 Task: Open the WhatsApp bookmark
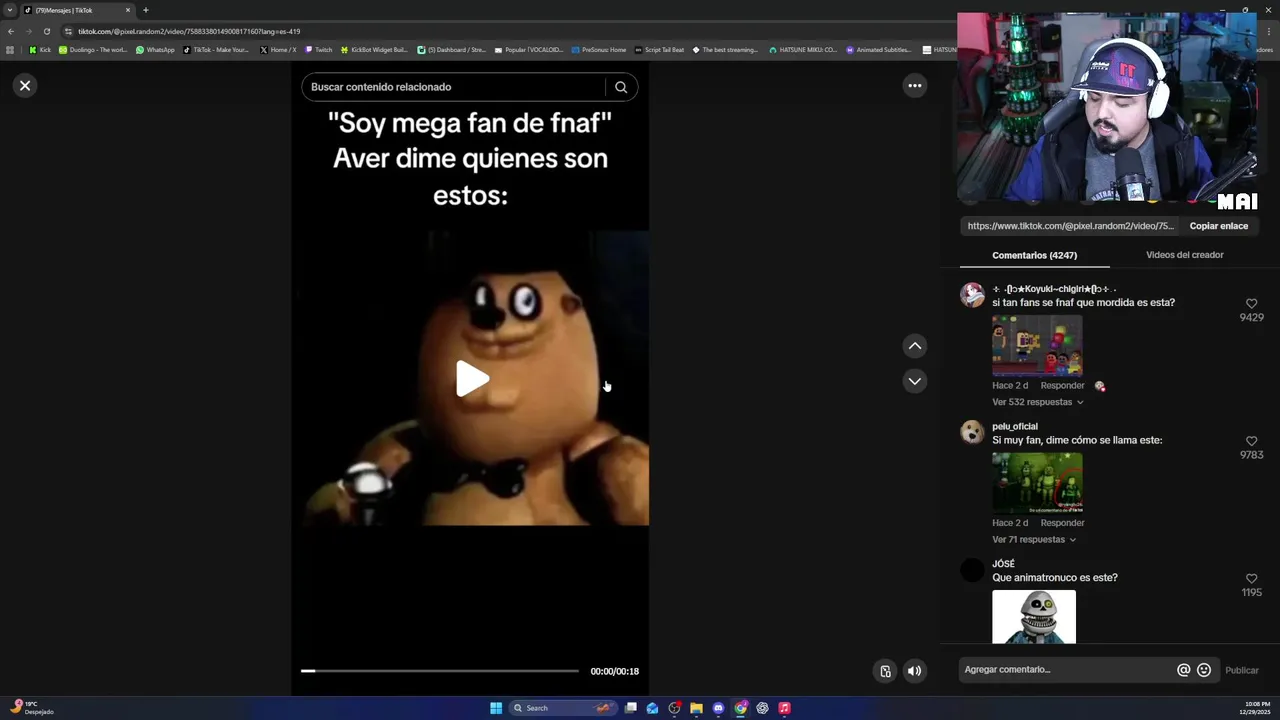(155, 50)
